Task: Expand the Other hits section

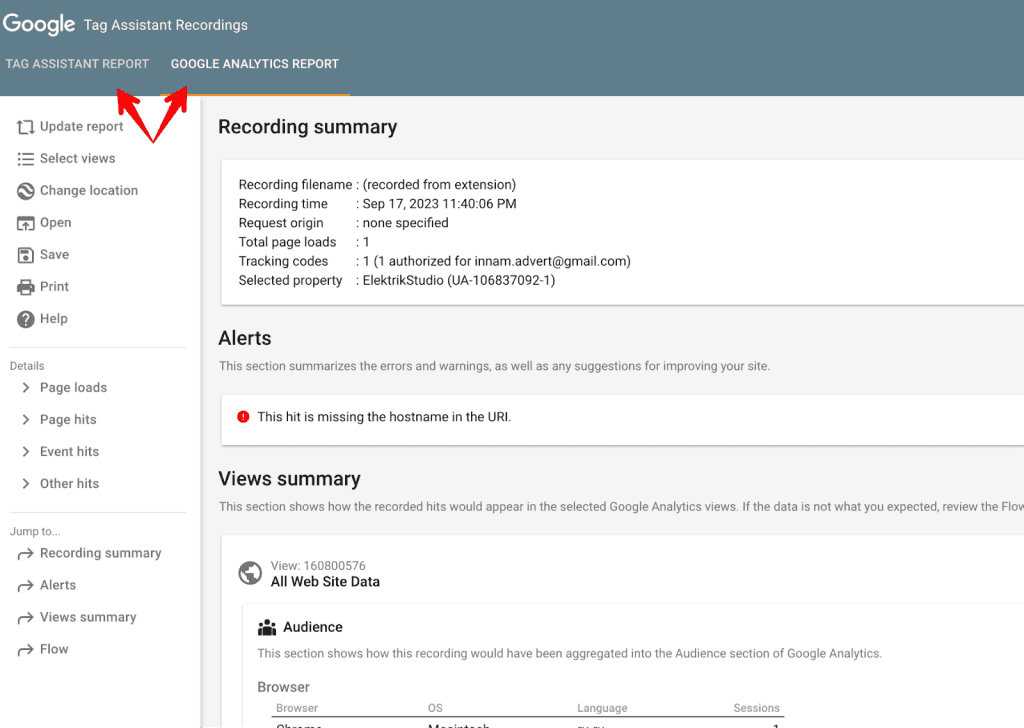Action: pos(25,483)
